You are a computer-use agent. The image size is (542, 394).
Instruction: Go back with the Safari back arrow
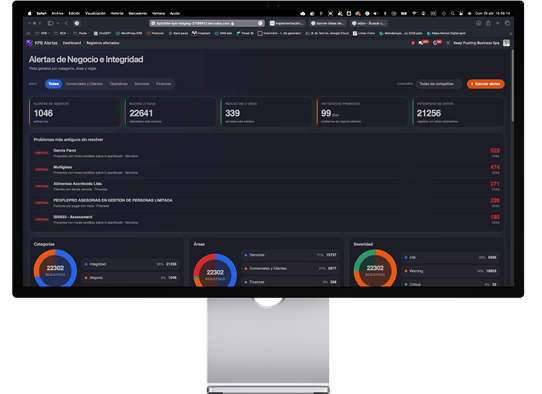pyautogui.click(x=66, y=23)
